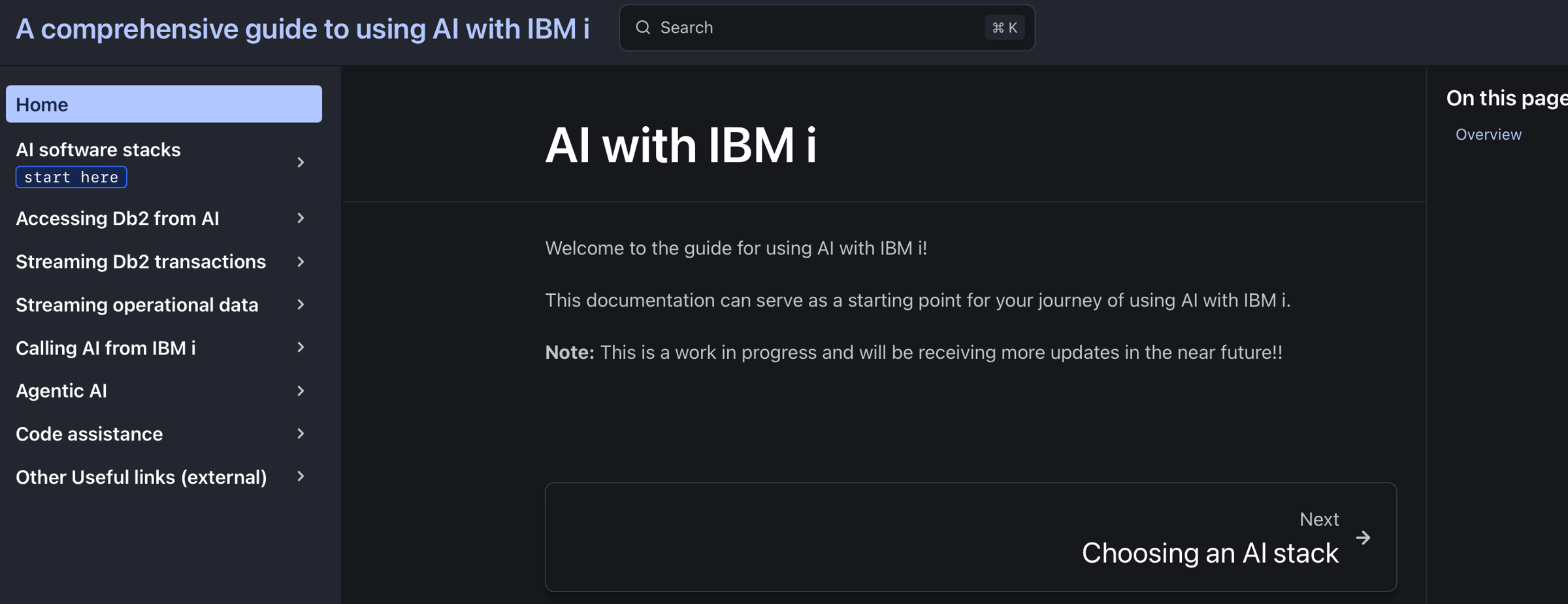Click the search magnifier icon

[x=643, y=27]
